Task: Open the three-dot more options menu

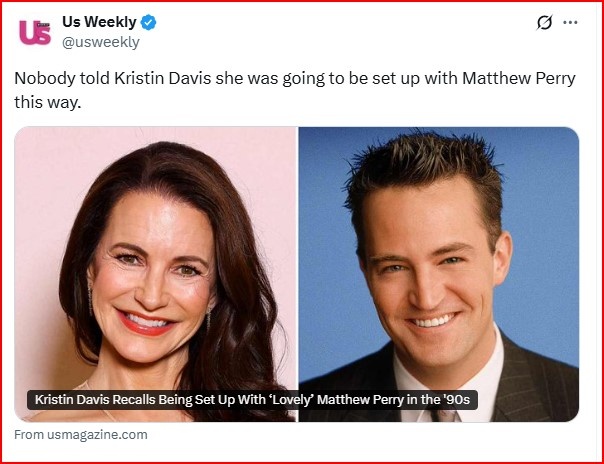Action: coord(570,22)
